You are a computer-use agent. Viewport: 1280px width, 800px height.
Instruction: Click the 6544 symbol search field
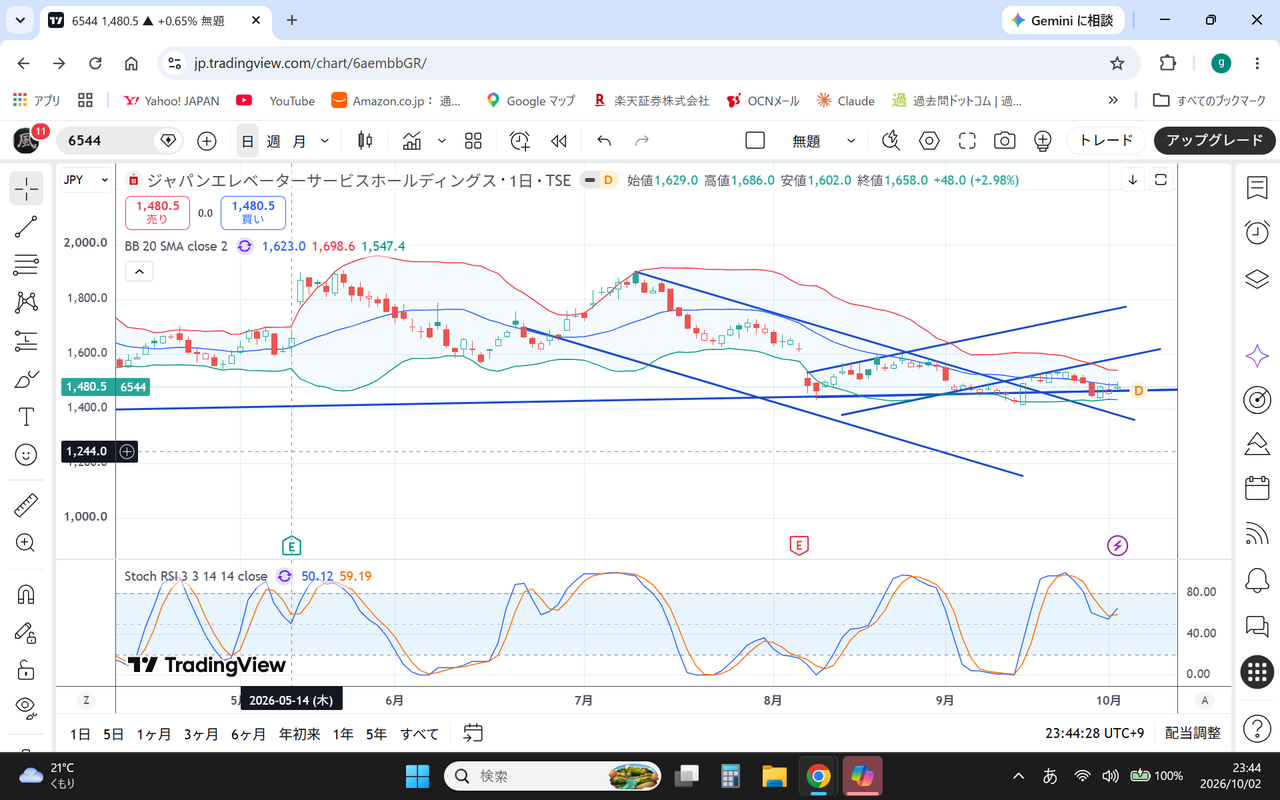tap(120, 141)
